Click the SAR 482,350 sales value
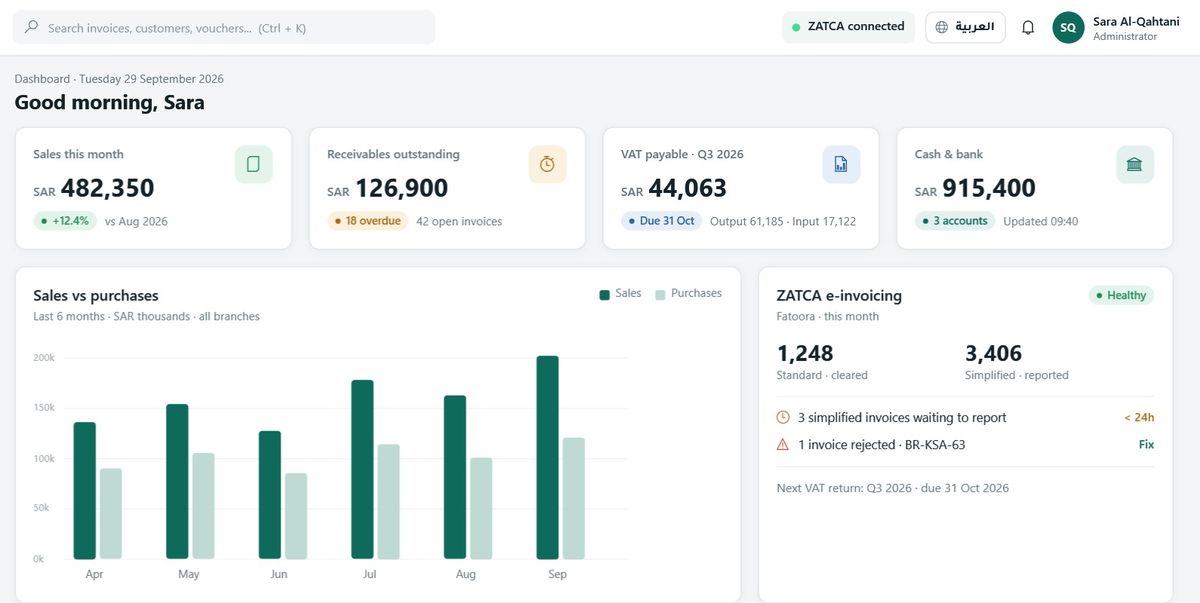This screenshot has height=603, width=1200. click(93, 188)
